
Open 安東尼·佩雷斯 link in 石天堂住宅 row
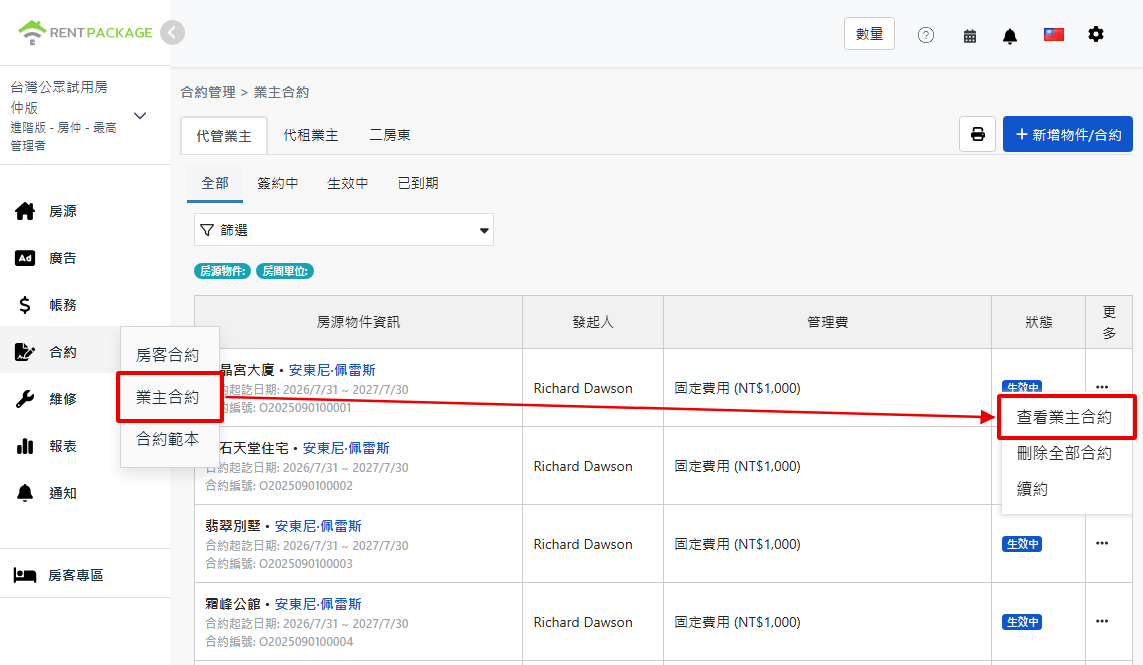pyautogui.click(x=346, y=448)
